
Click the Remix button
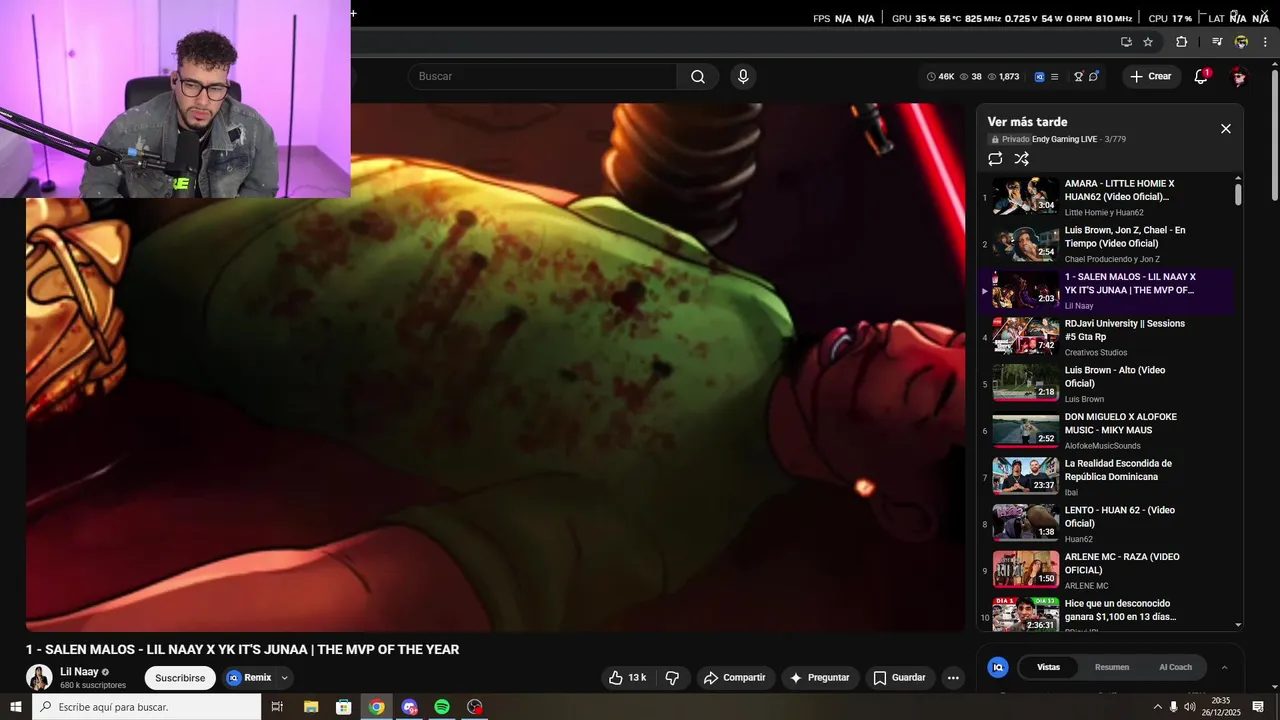click(x=249, y=678)
